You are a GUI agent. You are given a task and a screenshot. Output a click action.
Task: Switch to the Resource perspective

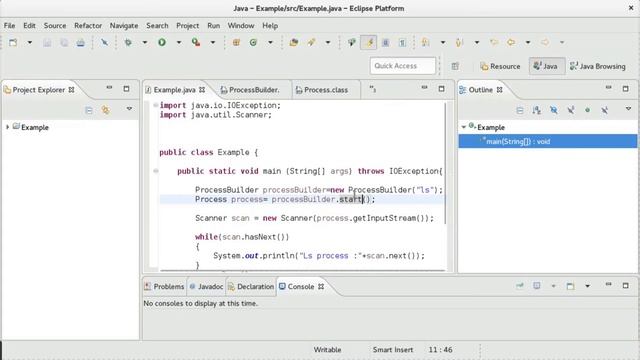tap(500, 66)
